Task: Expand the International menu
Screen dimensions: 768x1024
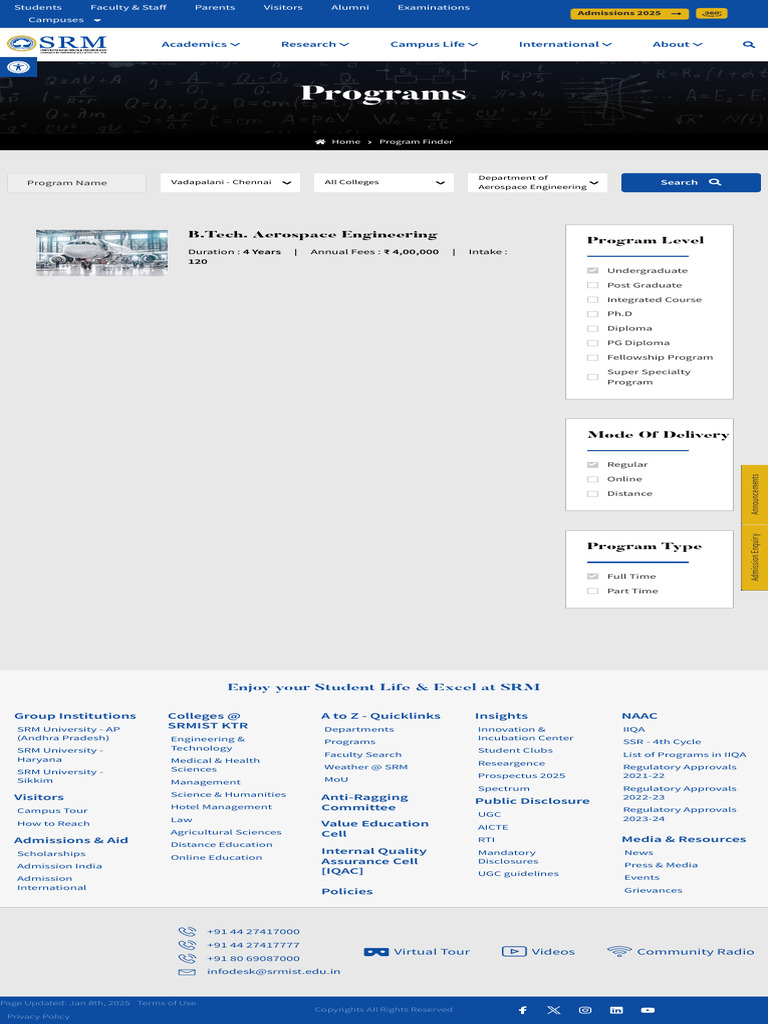Action: pyautogui.click(x=565, y=44)
